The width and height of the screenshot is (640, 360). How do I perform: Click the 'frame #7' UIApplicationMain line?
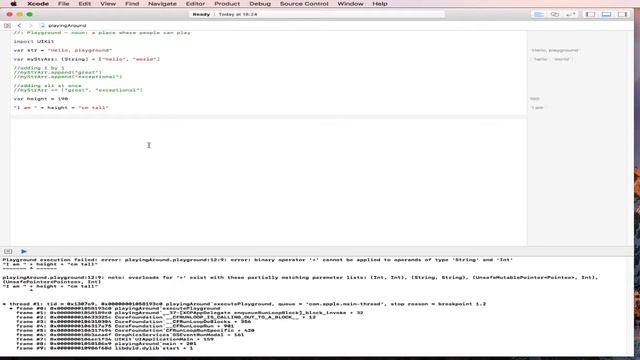[x=115, y=339]
